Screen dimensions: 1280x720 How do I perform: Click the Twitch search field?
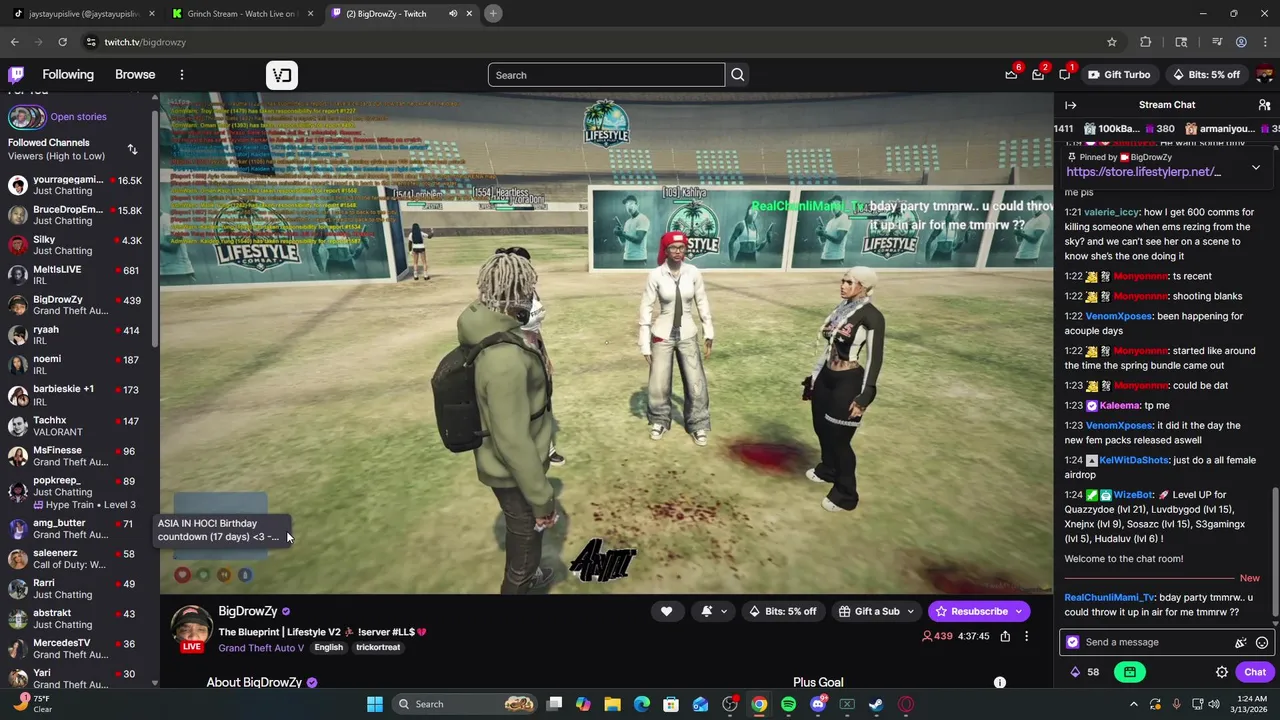tap(606, 75)
